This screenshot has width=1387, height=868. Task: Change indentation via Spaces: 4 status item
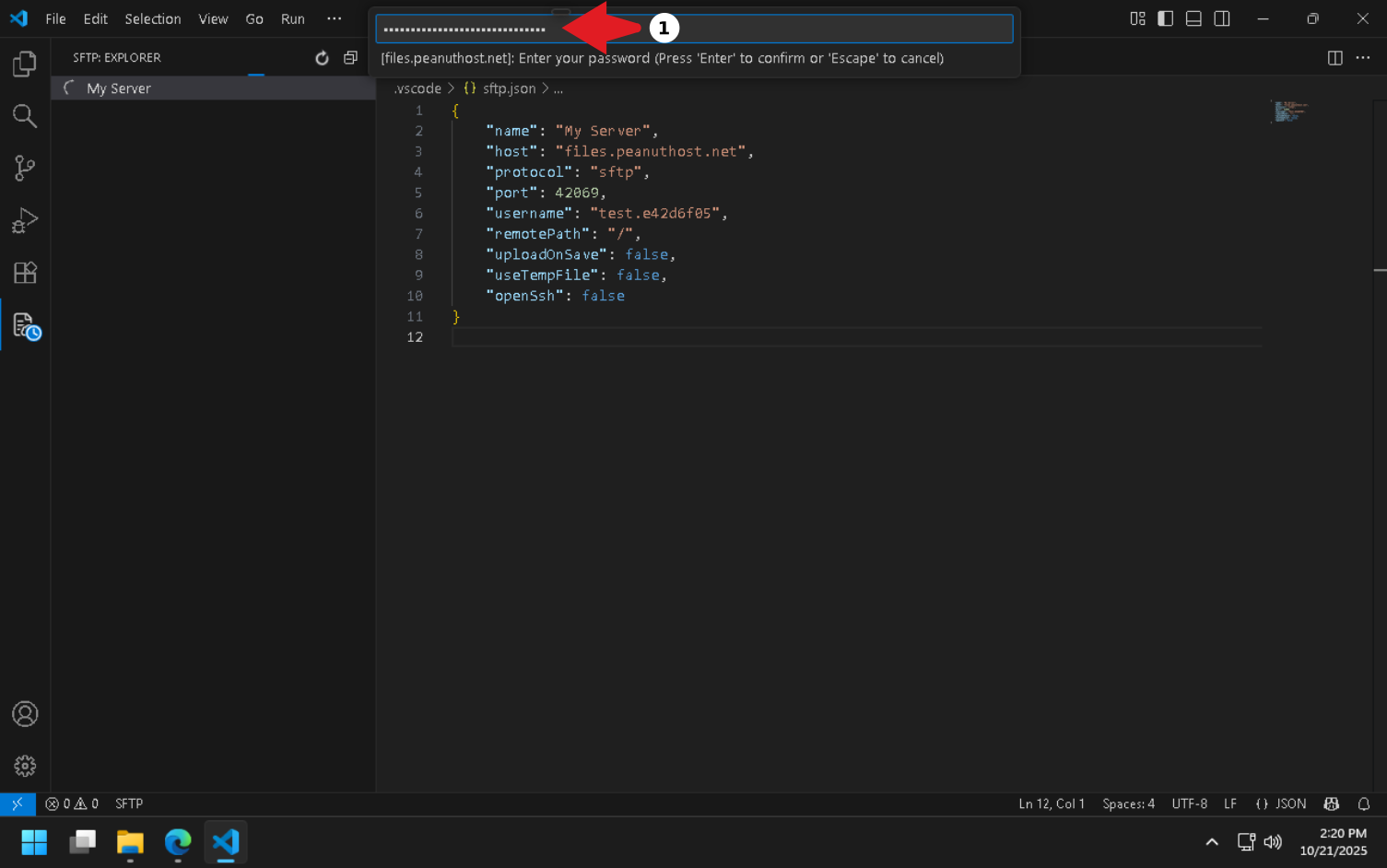1128,803
